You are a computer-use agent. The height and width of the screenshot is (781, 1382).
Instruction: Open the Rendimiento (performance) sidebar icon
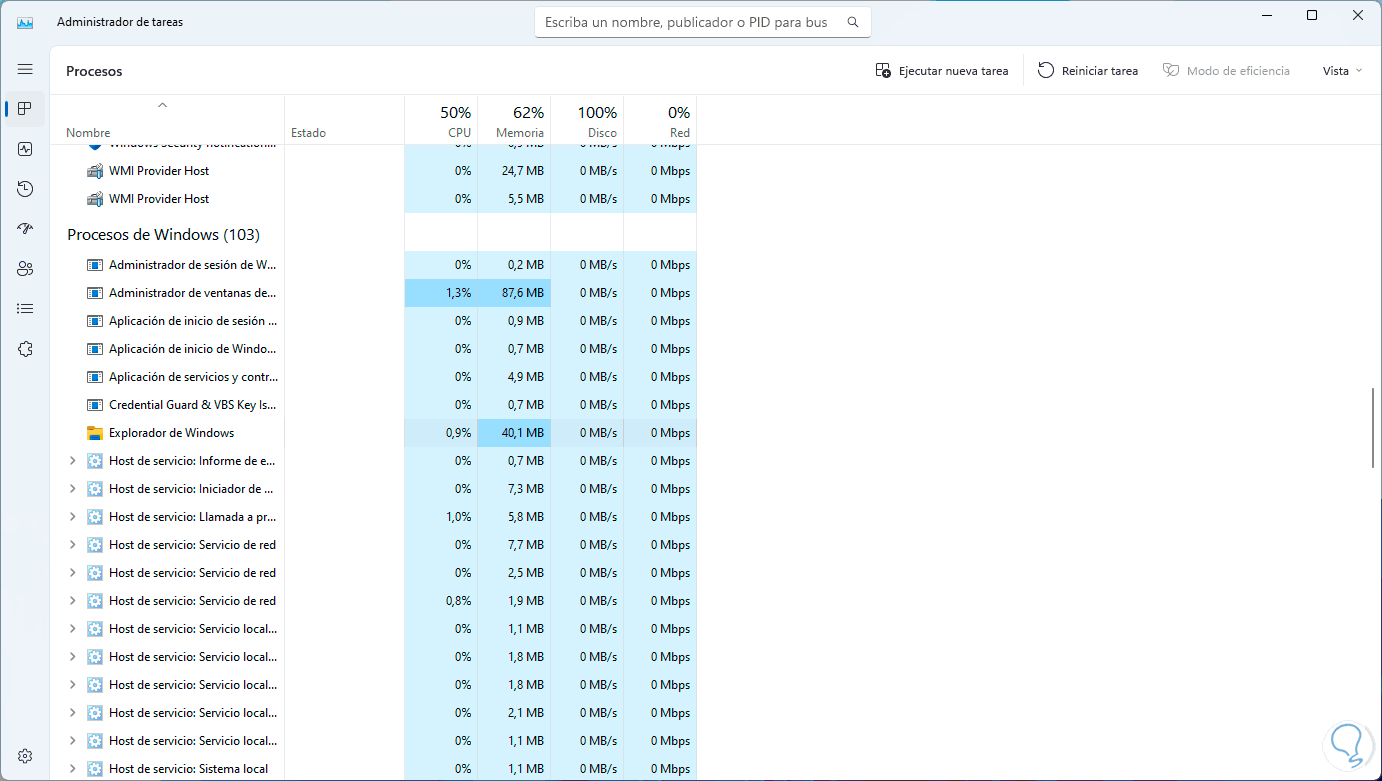tap(25, 149)
